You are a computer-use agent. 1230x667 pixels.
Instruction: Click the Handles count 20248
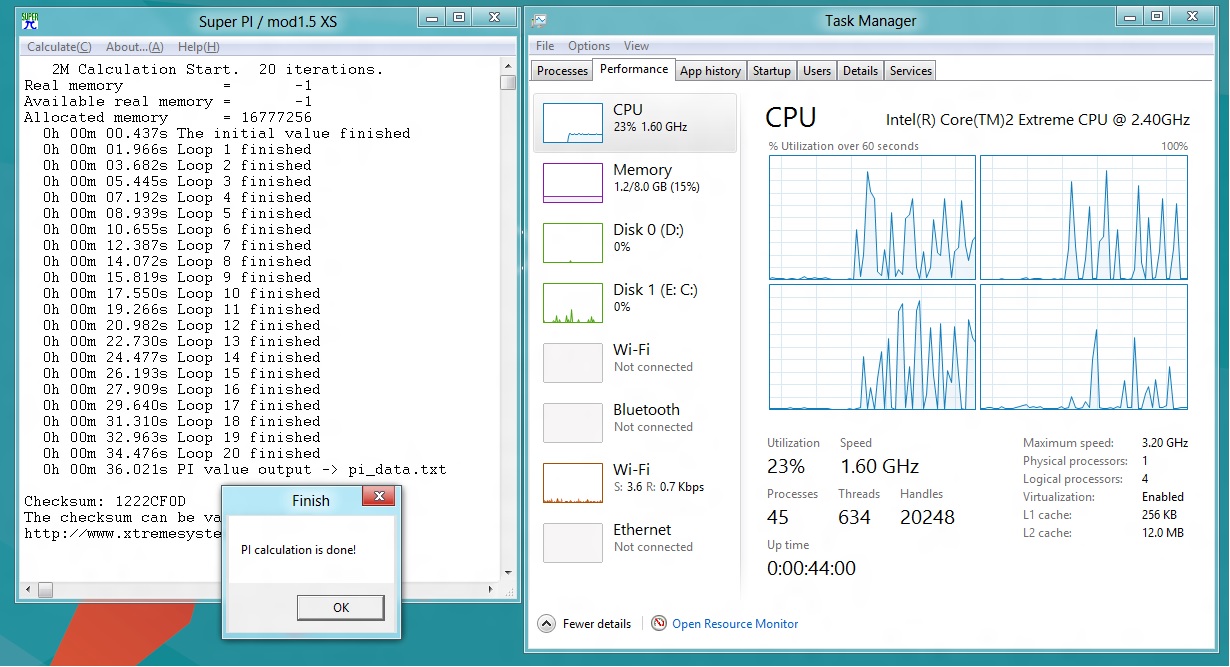tap(927, 517)
